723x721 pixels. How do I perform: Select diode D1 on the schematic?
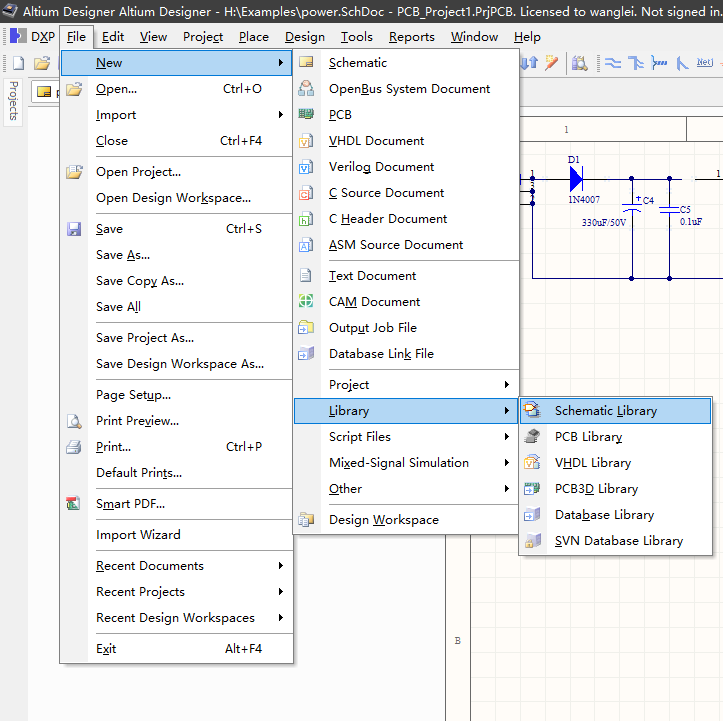point(576,180)
